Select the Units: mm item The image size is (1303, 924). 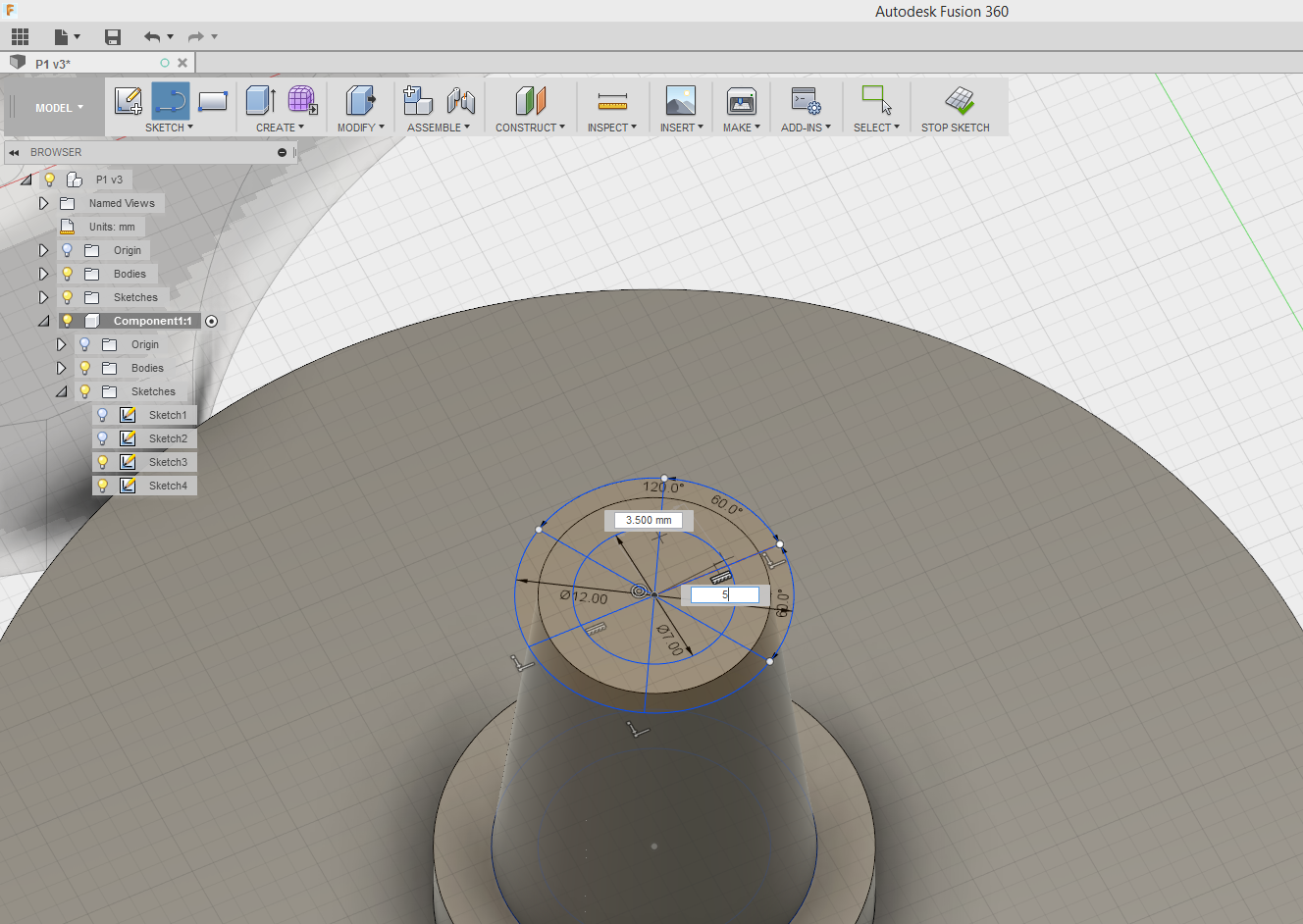(x=112, y=227)
